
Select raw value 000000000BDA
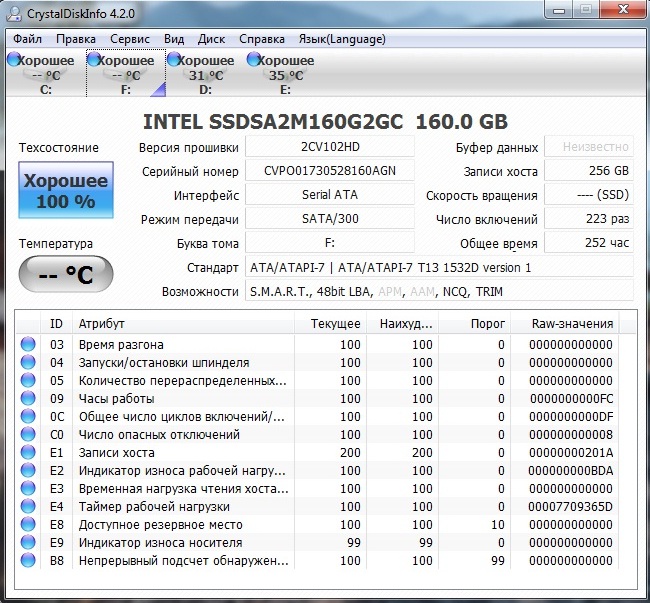coord(571,471)
